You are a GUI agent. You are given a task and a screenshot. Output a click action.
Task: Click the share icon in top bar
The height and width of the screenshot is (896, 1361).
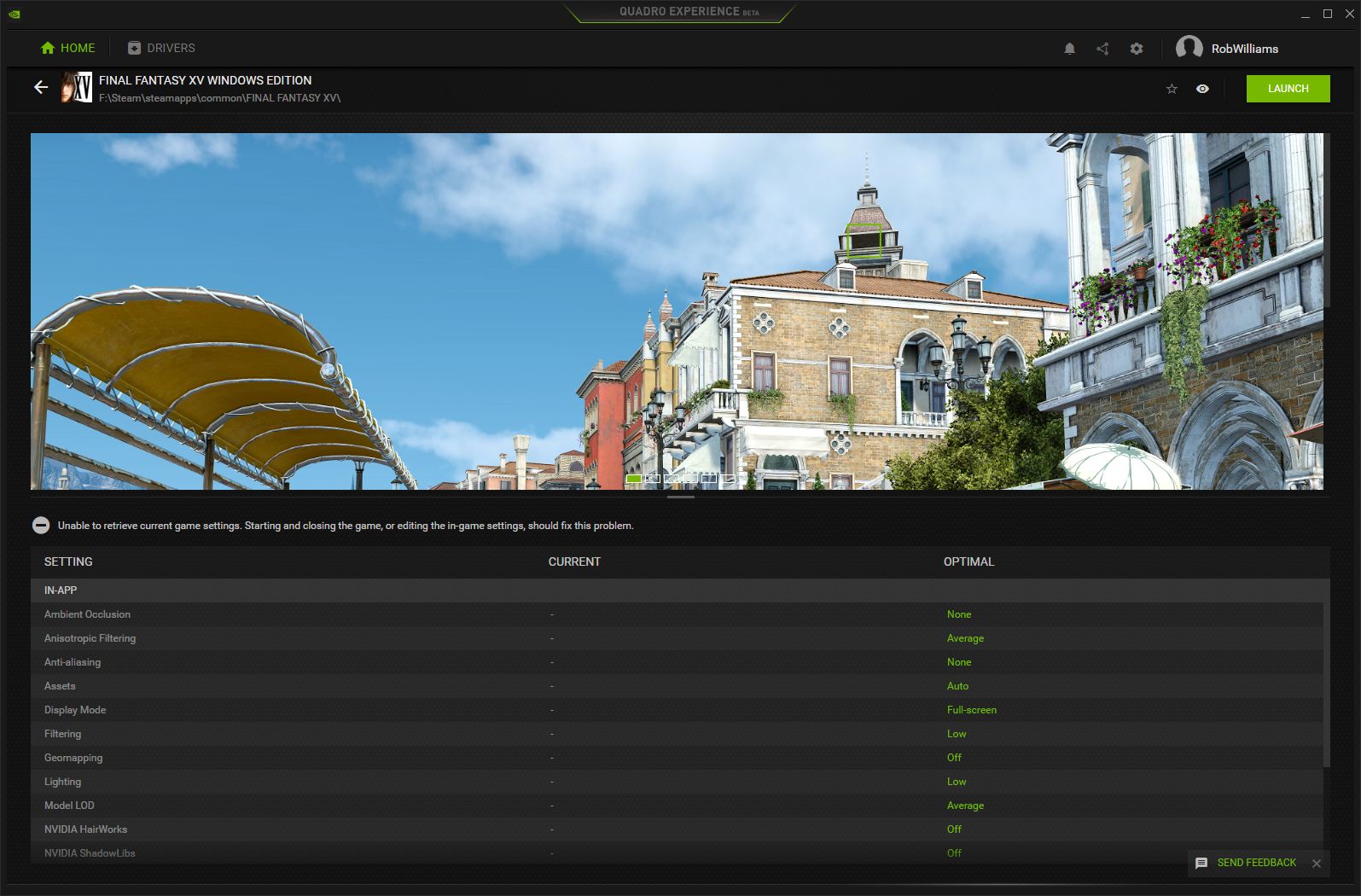(x=1102, y=49)
